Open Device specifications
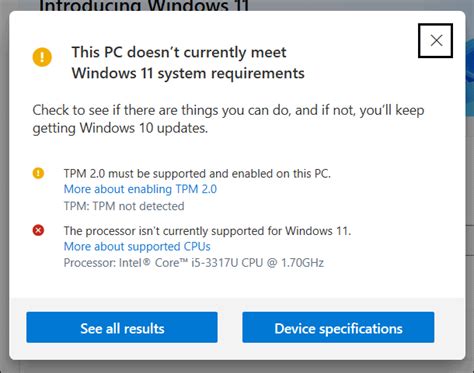Viewport: 474px width, 373px height. point(338,327)
